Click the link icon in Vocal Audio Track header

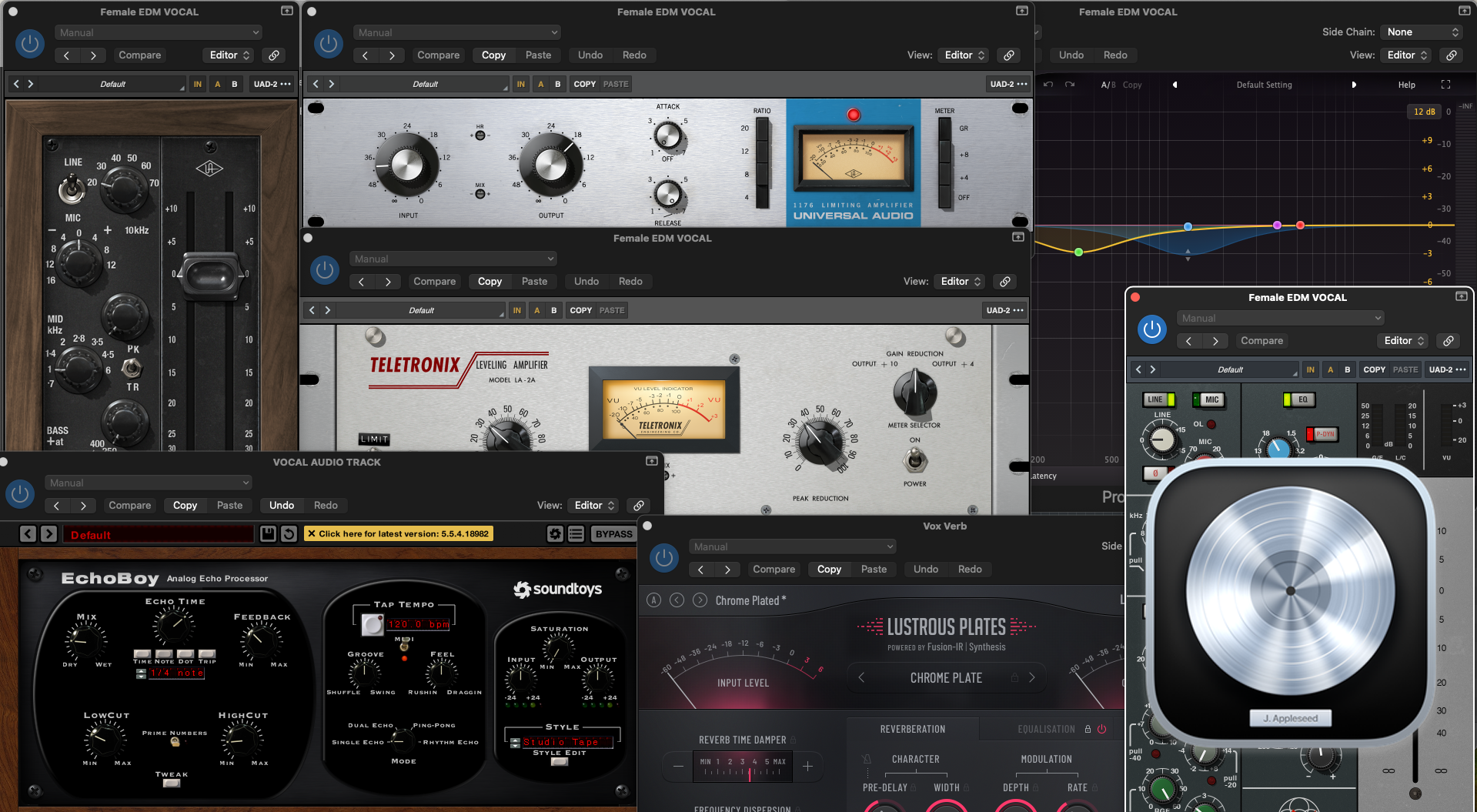639,505
